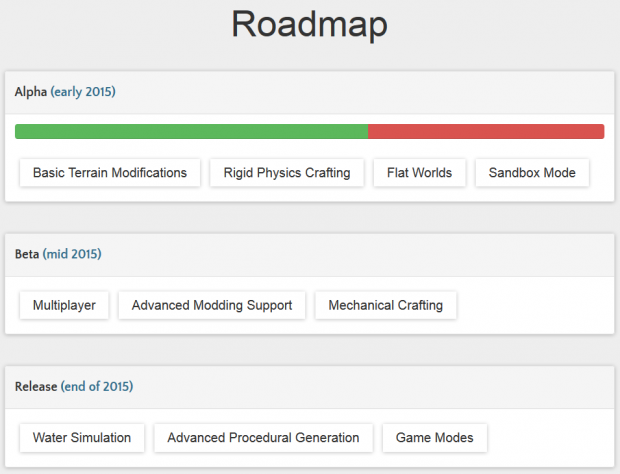Select the Rigid Physics Crafting item

[x=287, y=173]
